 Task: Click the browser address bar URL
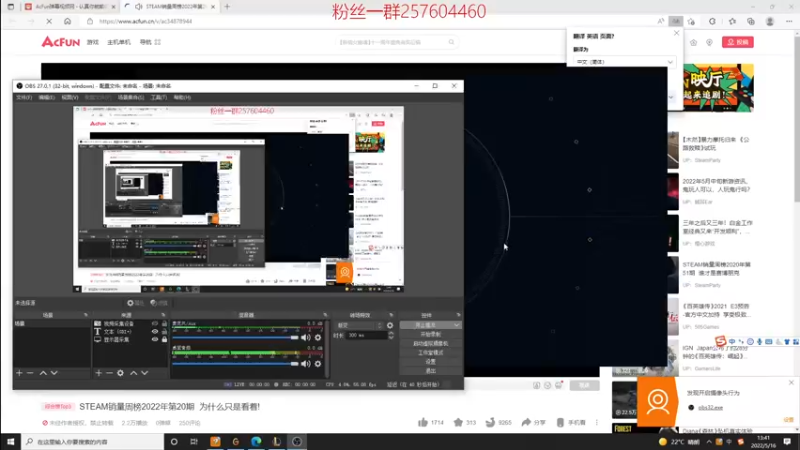tap(146, 21)
